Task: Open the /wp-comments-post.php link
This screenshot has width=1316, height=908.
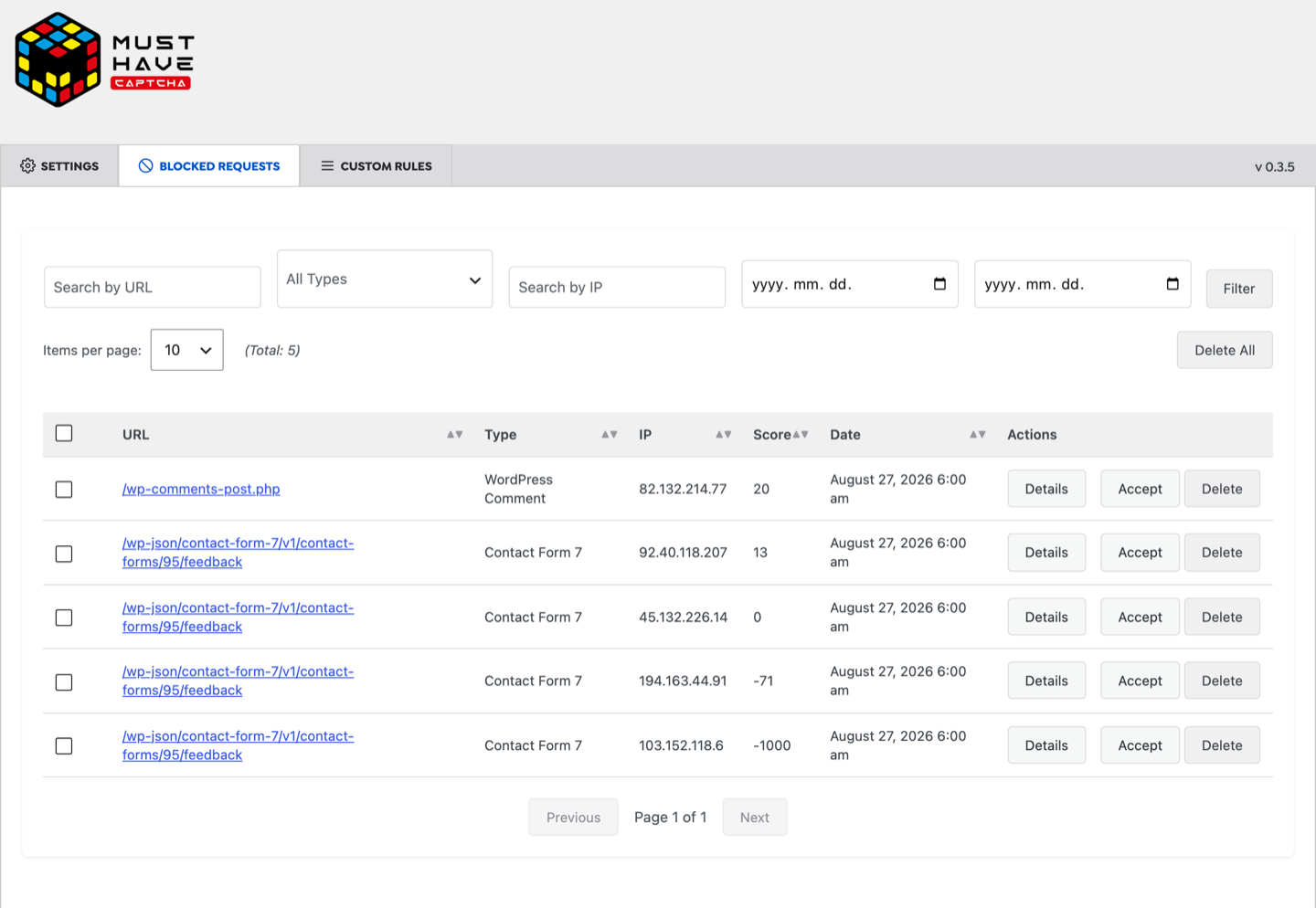Action: 201,489
